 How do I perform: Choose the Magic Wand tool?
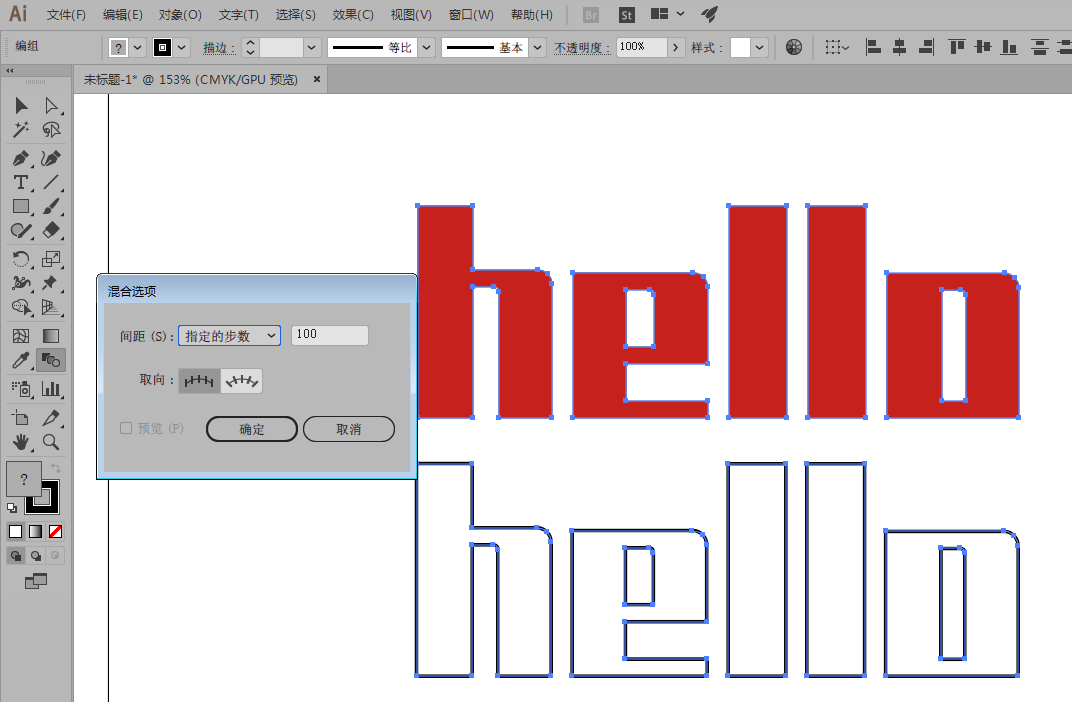[21, 129]
